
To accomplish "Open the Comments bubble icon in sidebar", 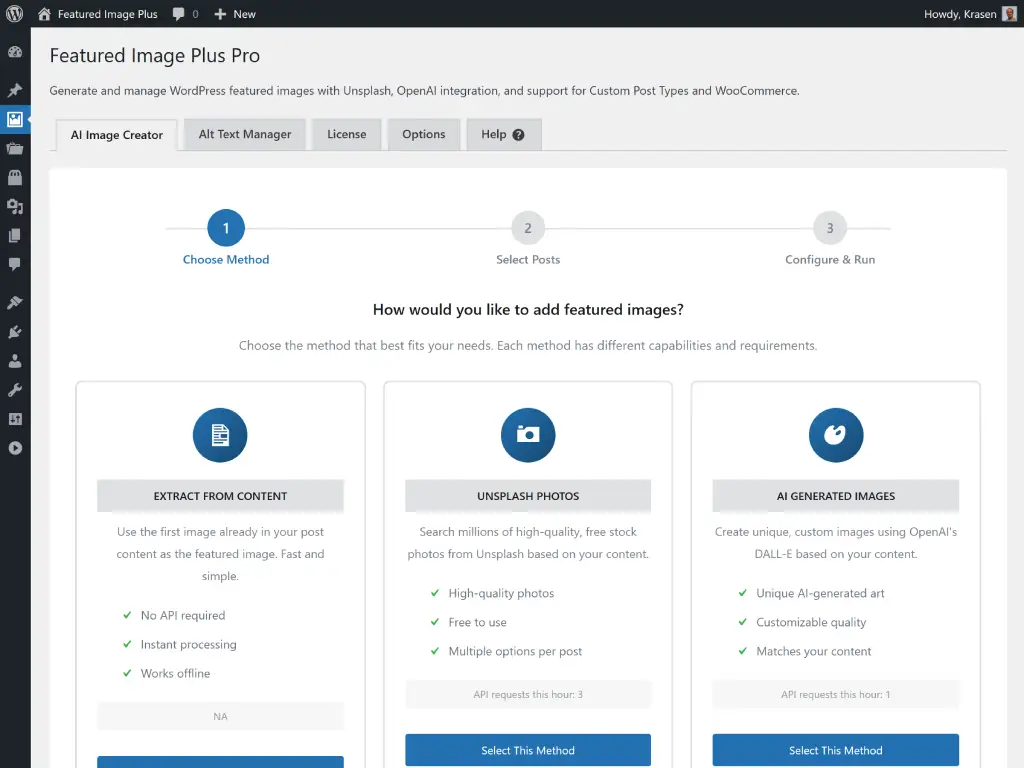I will point(15,264).
